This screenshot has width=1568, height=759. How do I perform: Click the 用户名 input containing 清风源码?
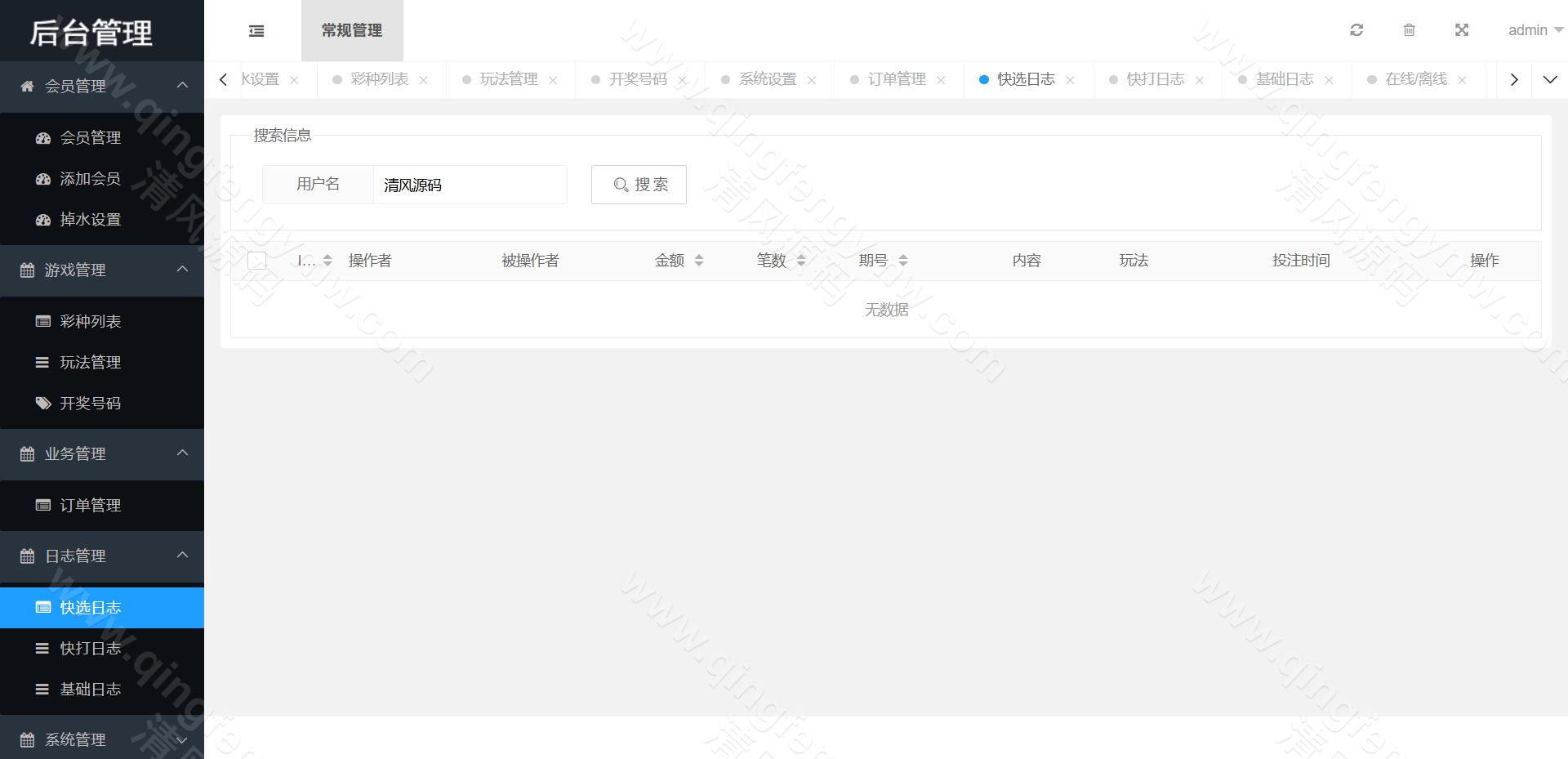[470, 185]
